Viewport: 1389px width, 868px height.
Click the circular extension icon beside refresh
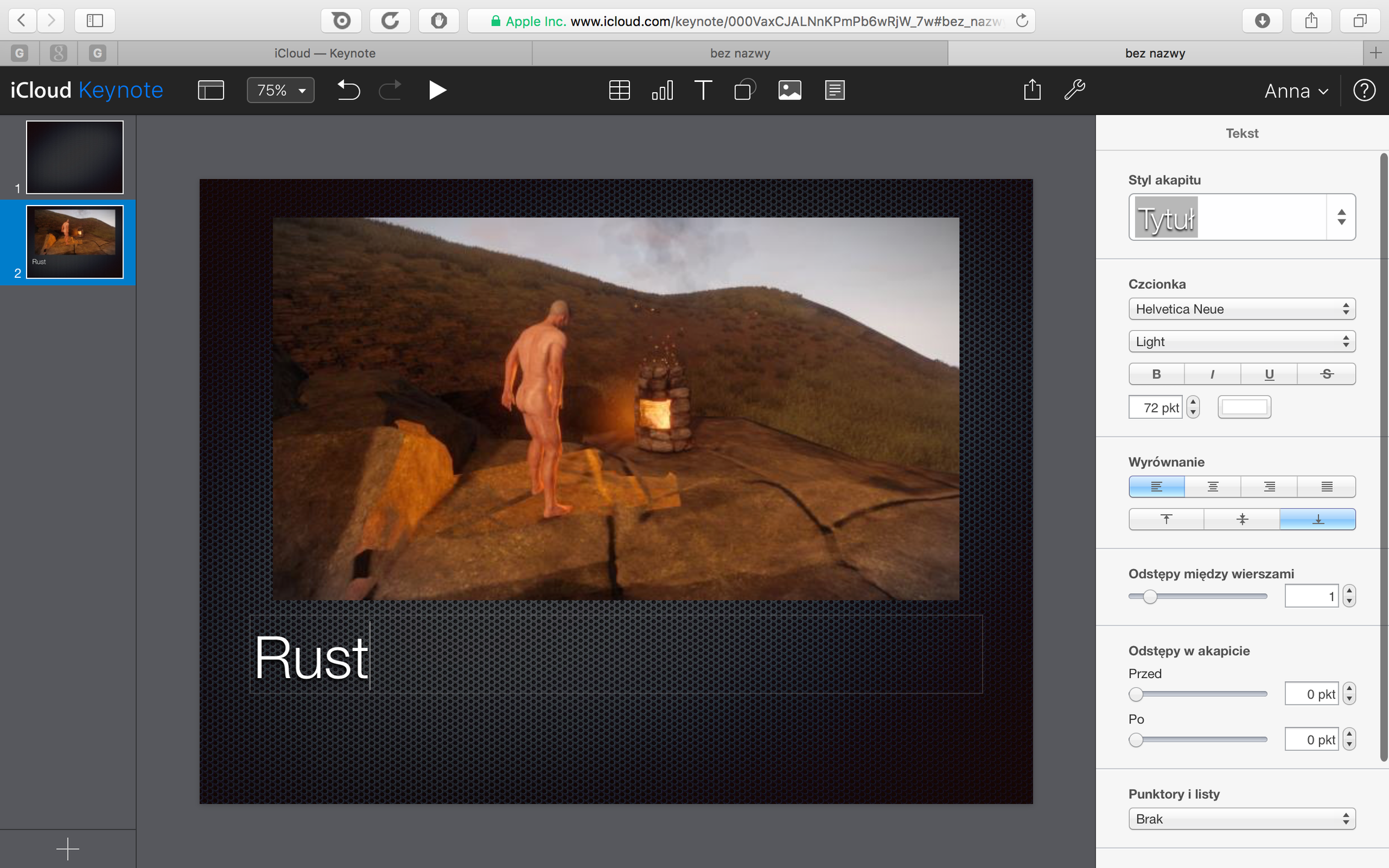tap(341, 20)
